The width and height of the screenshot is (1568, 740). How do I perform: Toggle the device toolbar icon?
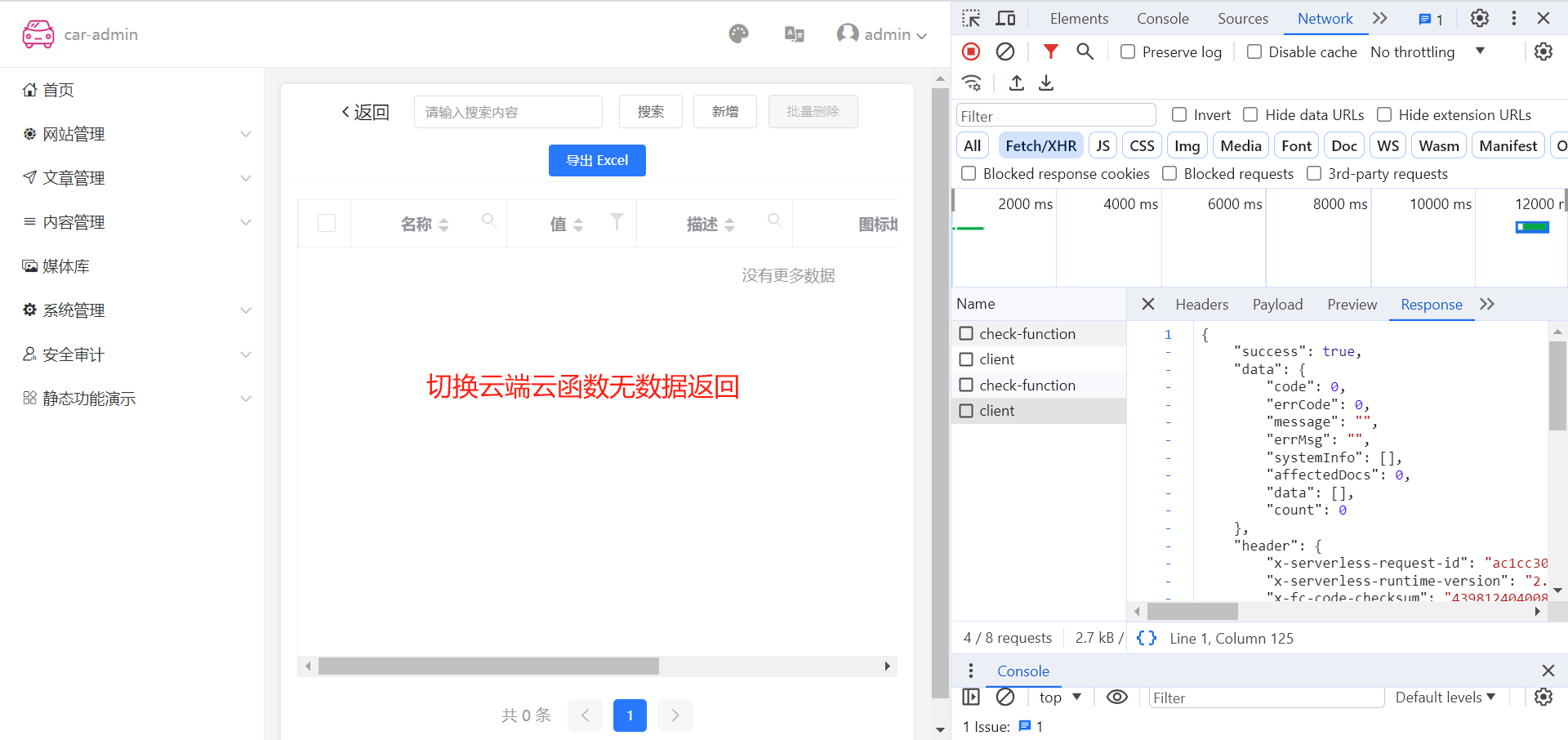tap(1006, 18)
